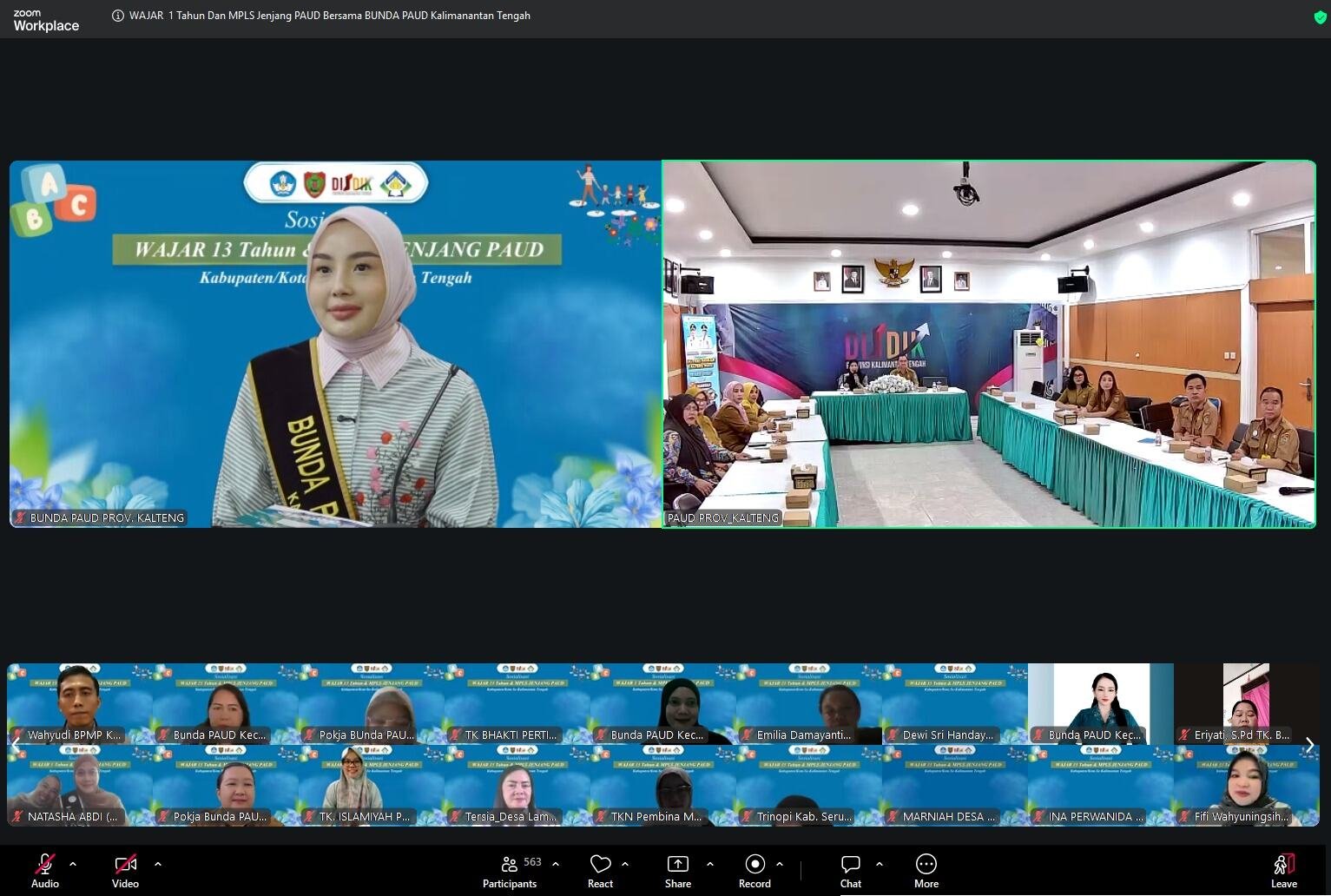Screen dimensions: 1331x896
Task: Open the Chat panel icon
Action: click(x=851, y=864)
